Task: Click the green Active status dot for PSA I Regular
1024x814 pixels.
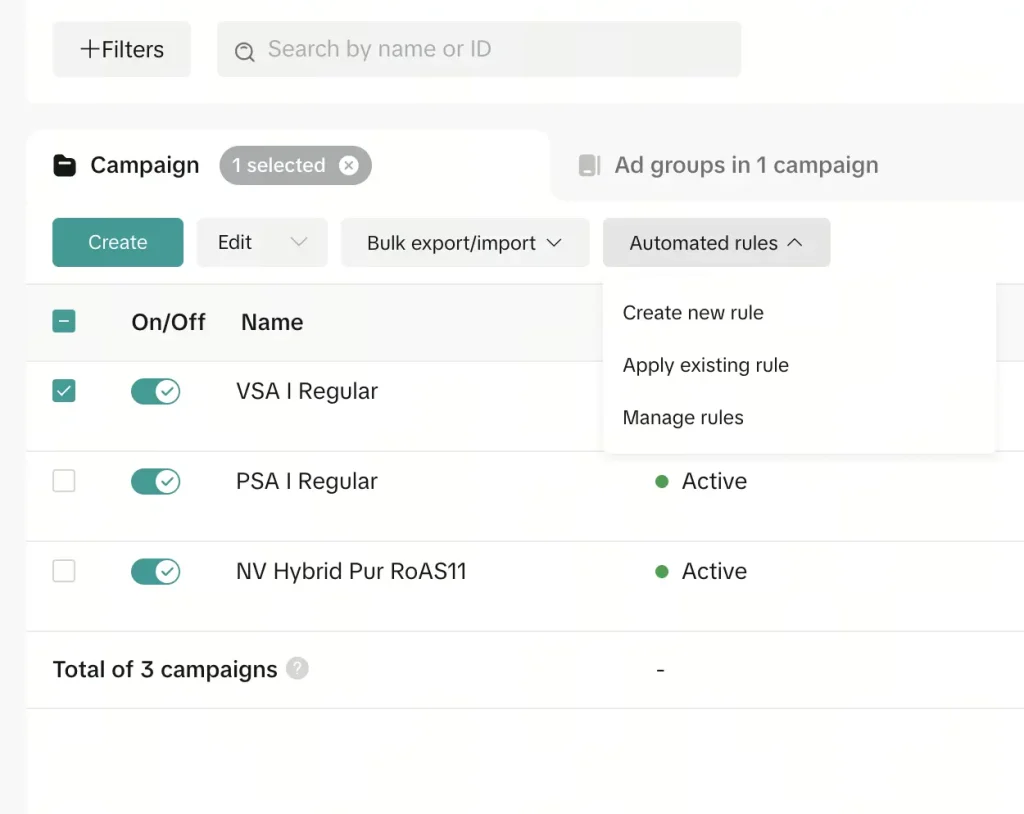Action: pyautogui.click(x=661, y=481)
